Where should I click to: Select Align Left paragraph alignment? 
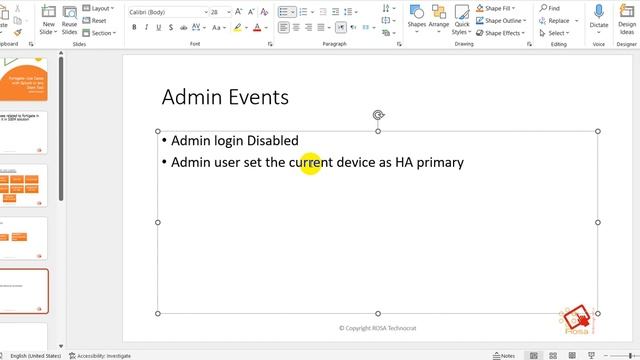click(x=284, y=27)
